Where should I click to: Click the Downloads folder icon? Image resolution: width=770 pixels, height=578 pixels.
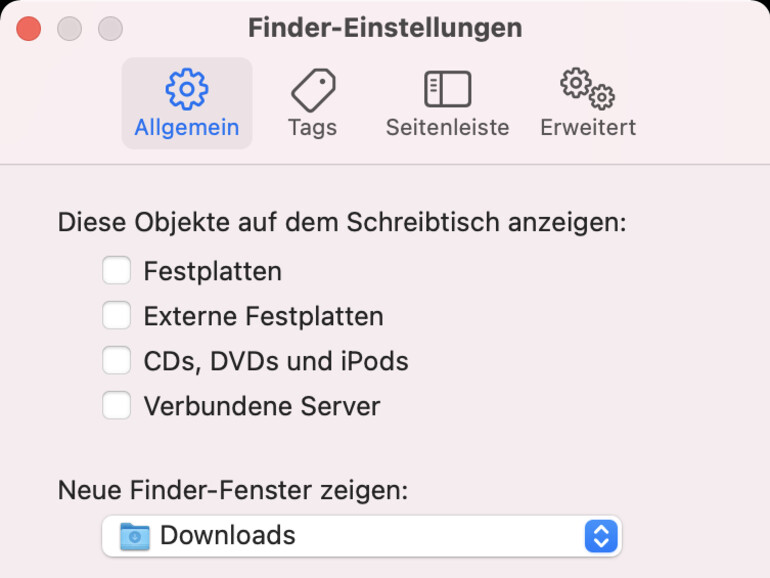click(x=134, y=536)
